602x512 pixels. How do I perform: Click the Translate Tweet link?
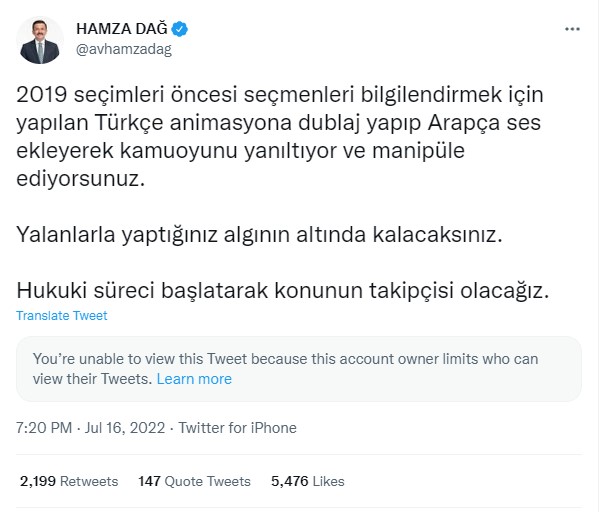tap(62, 316)
